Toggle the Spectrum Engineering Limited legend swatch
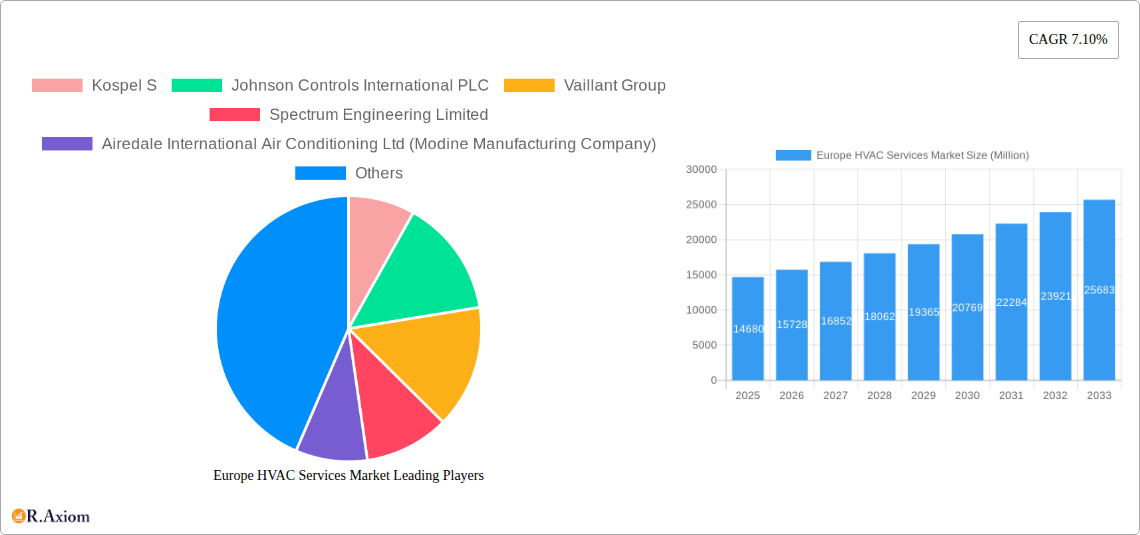This screenshot has width=1140, height=535. (x=234, y=114)
